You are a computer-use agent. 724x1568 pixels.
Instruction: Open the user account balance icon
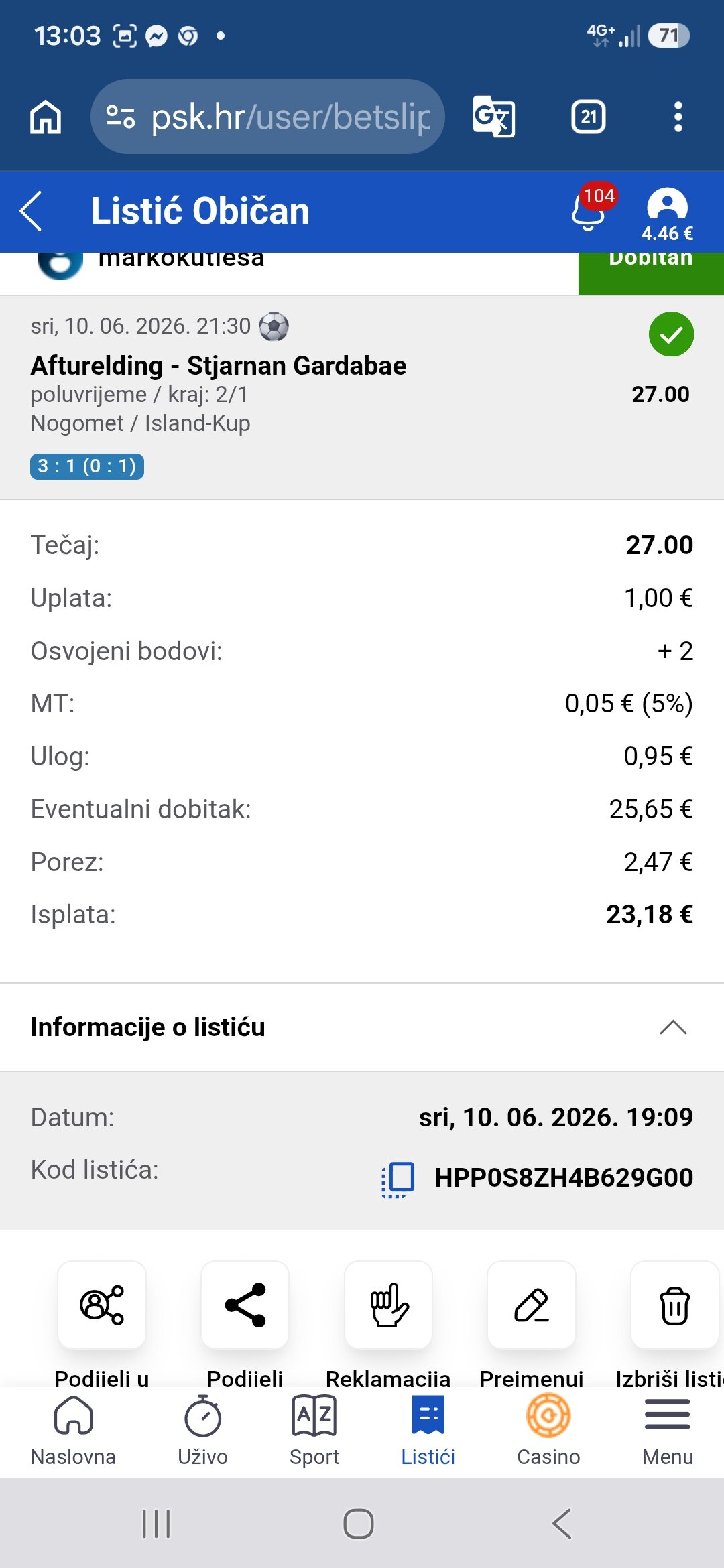pos(667,214)
